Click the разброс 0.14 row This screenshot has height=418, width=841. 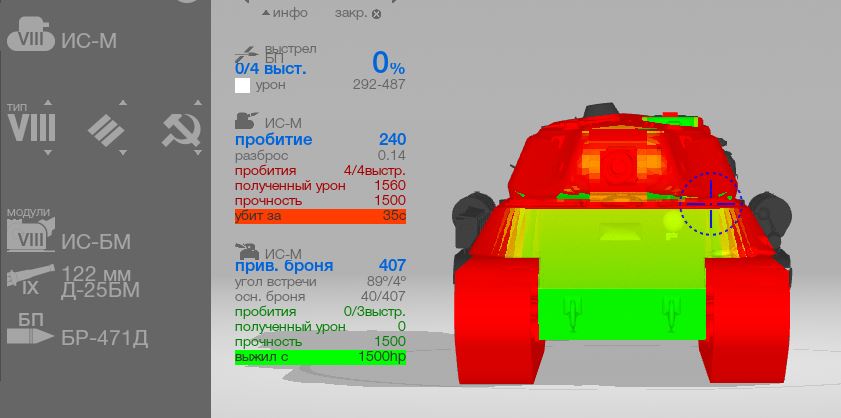pos(320,156)
